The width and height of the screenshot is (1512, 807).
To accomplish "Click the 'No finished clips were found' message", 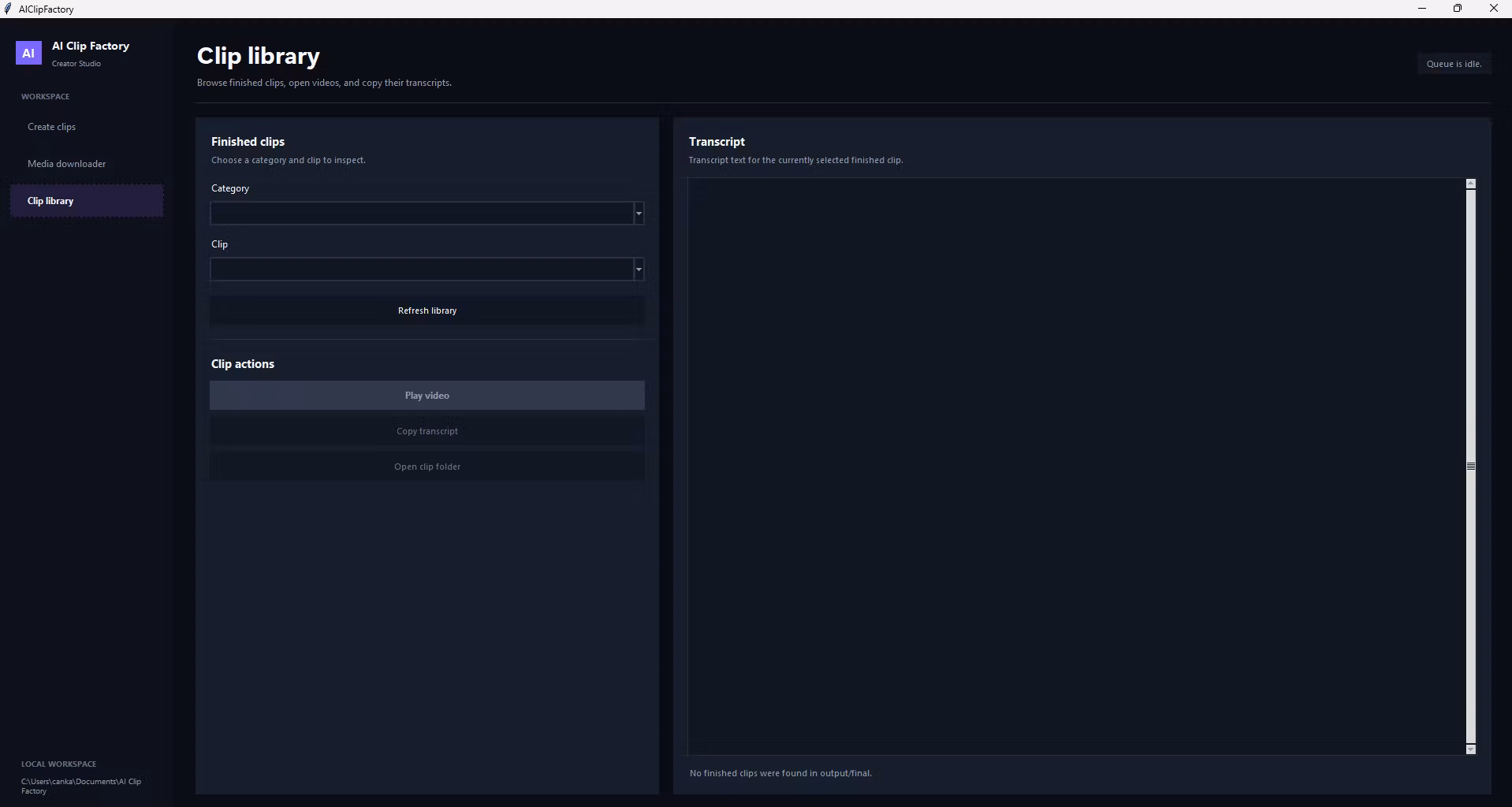I will pos(780,773).
